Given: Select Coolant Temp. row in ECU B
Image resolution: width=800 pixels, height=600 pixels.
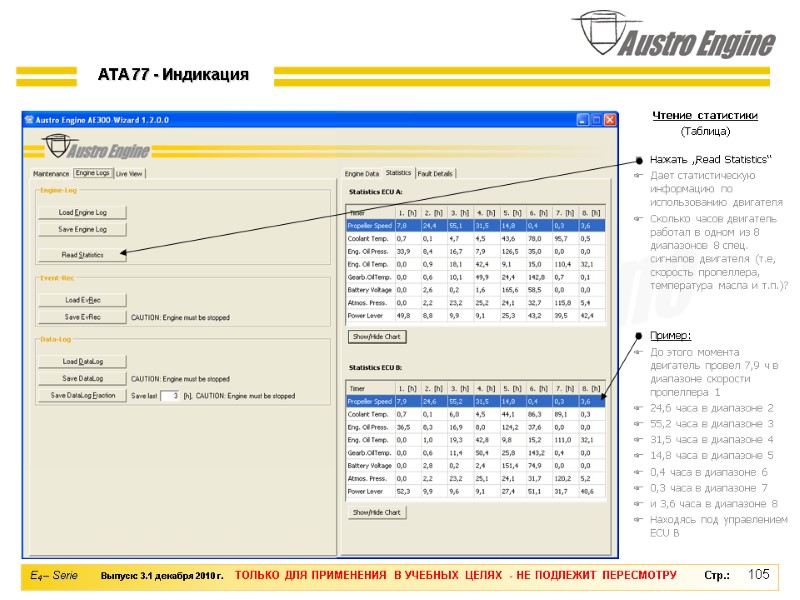Looking at the screenshot, I should coord(475,414).
